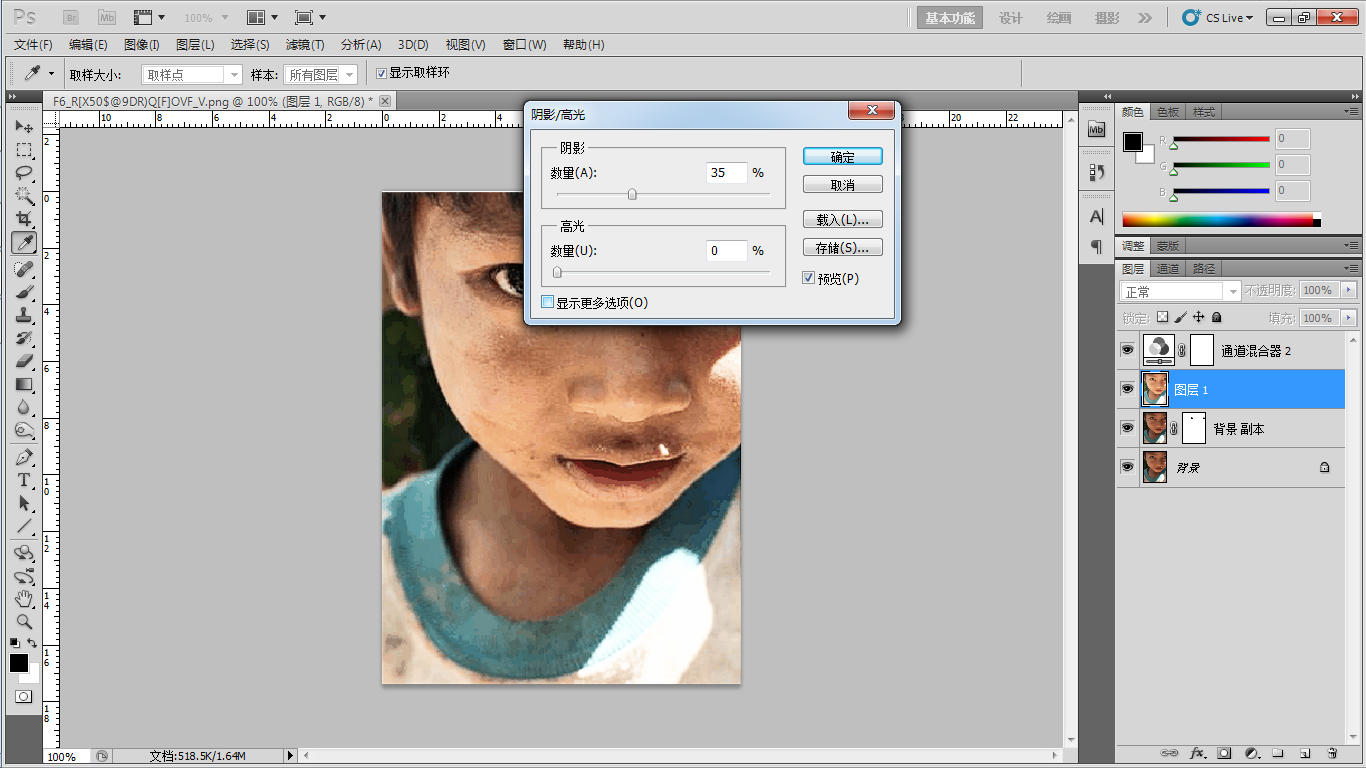This screenshot has height=768, width=1366.
Task: Click 确定 in the 阴影/高光 dialog
Action: [843, 157]
